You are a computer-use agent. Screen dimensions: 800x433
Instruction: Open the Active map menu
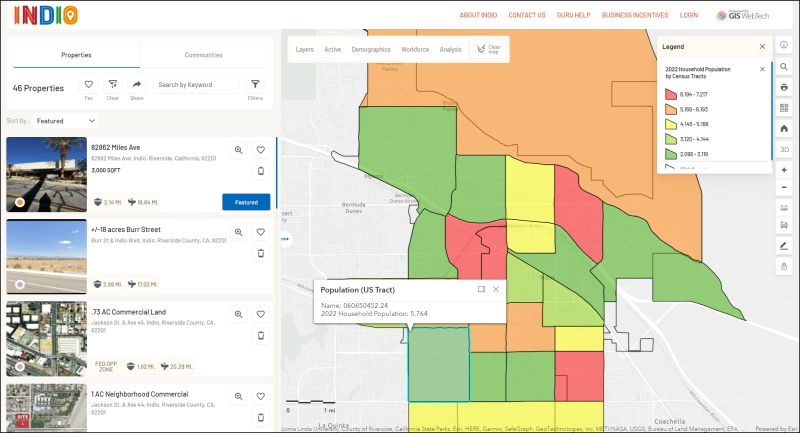(333, 49)
